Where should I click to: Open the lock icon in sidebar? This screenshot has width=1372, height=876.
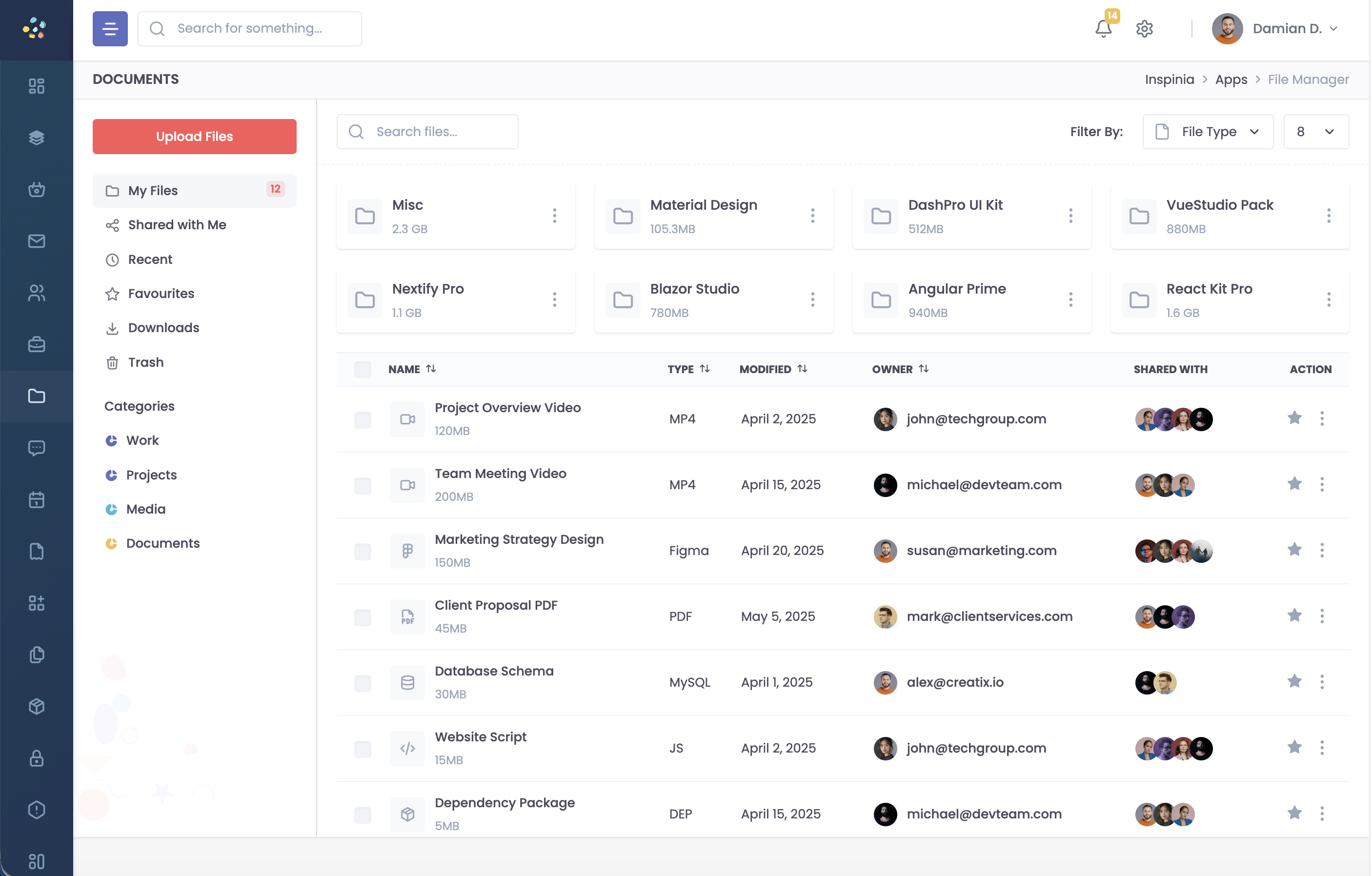coord(37,758)
